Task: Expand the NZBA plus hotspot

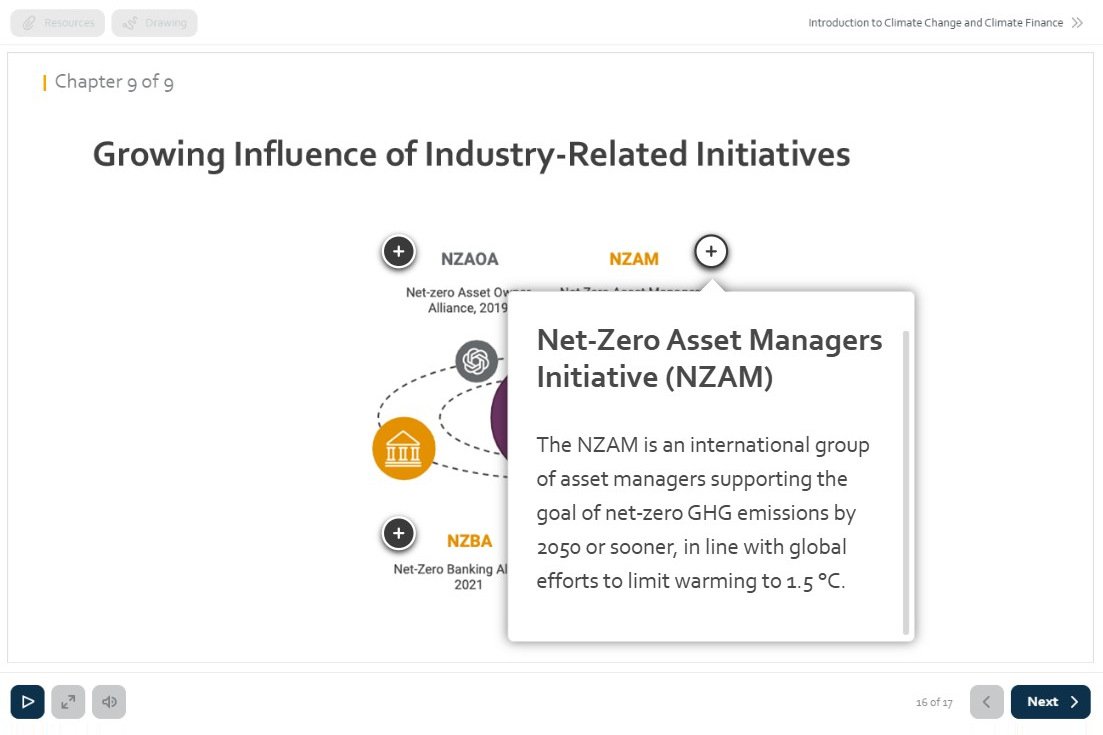Action: tap(399, 533)
